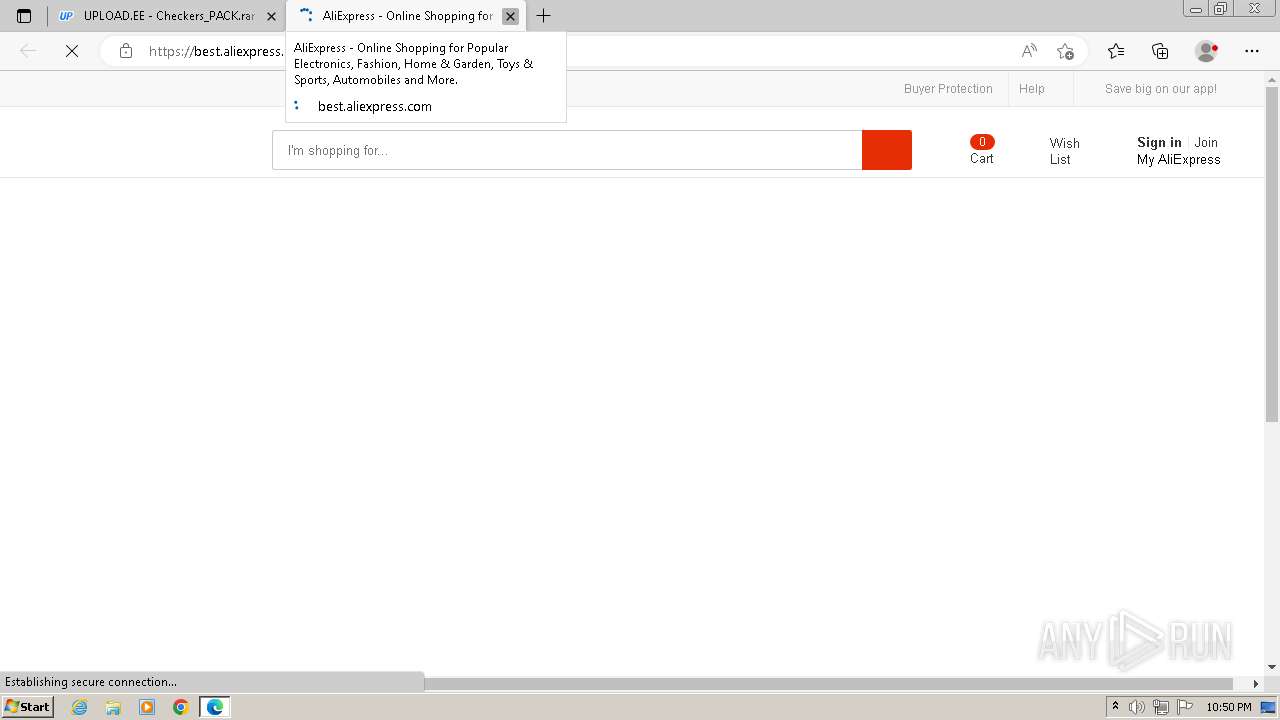Add this page to favorites
Viewport: 1280px width, 720px height.
click(x=1065, y=51)
